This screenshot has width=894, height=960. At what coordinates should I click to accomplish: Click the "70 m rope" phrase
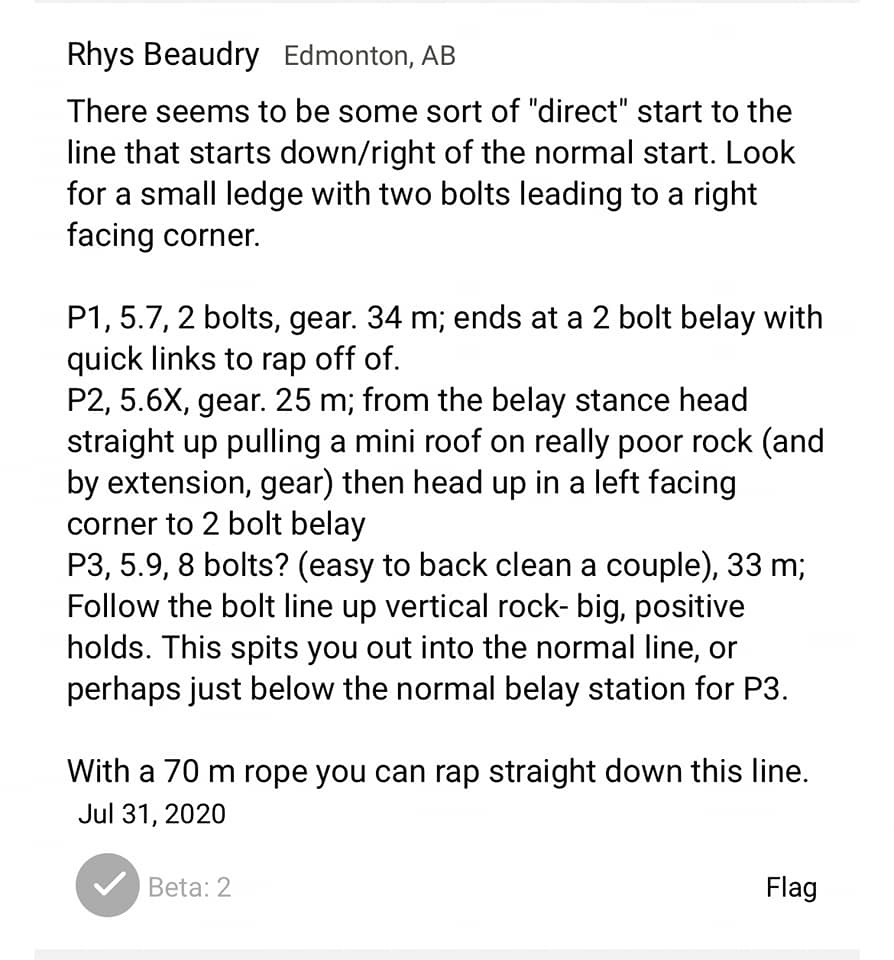coord(238,771)
